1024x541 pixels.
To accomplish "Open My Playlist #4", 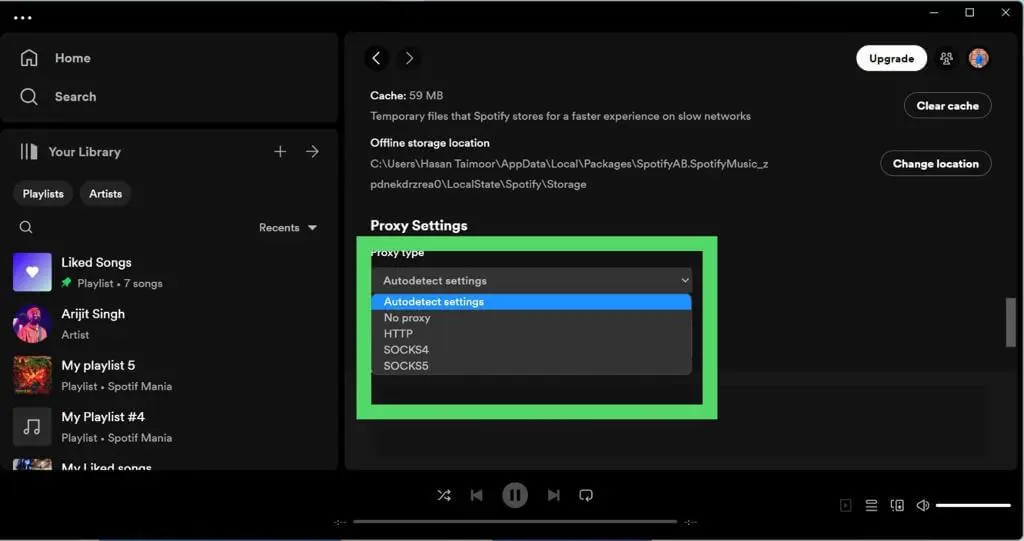I will click(170, 427).
